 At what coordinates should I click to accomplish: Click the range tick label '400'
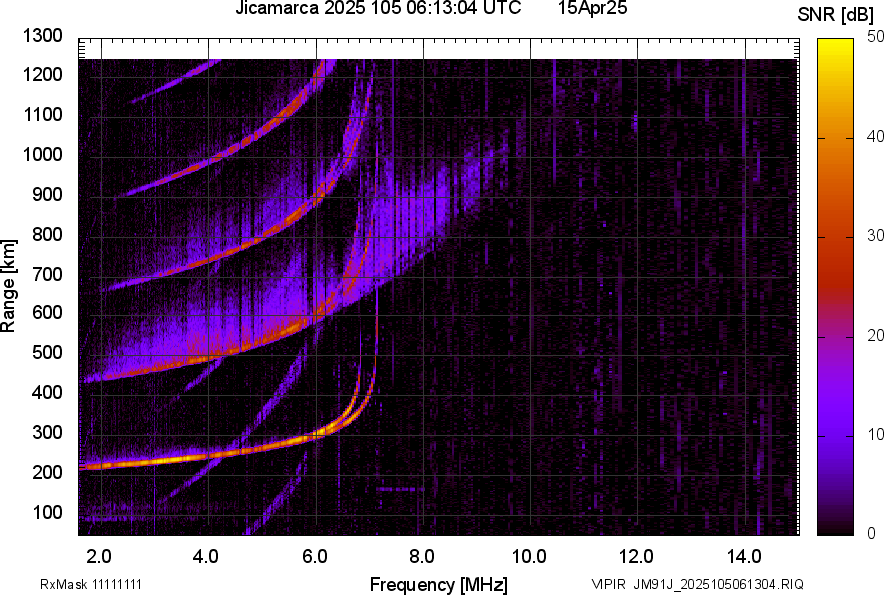[47, 392]
